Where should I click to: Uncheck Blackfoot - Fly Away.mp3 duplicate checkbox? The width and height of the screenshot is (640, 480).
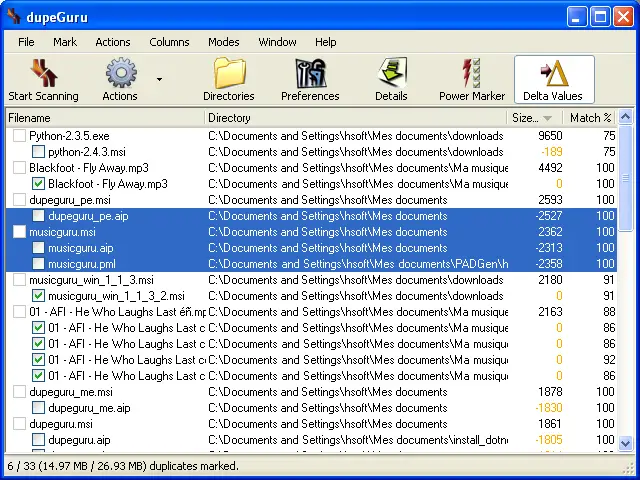(38, 184)
